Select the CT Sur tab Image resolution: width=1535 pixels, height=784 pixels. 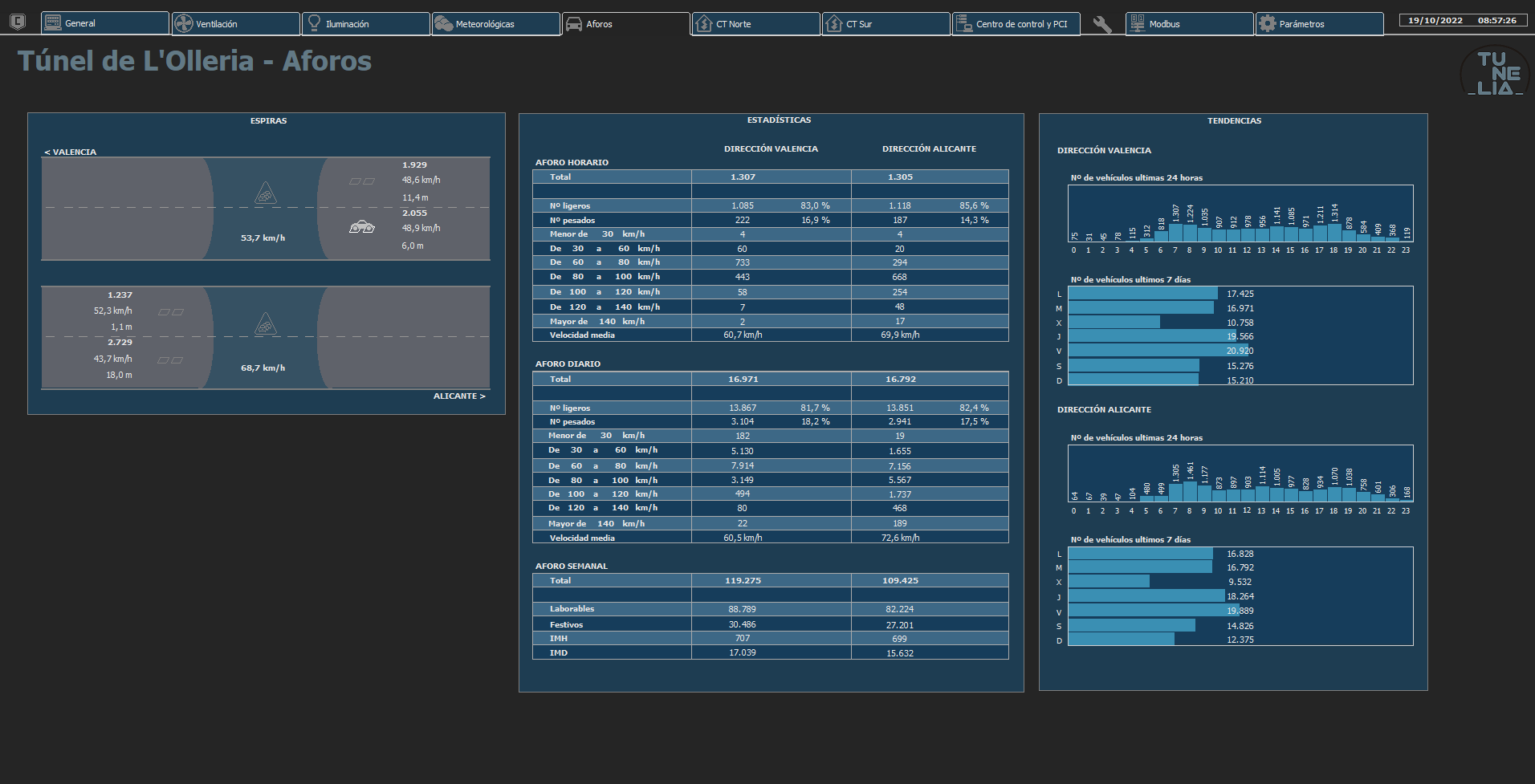coord(886,24)
